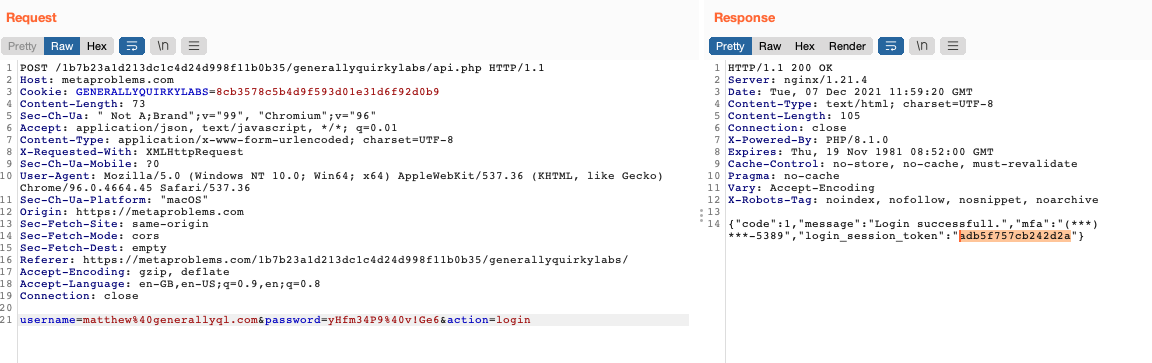Toggle word wrap icon in Request panel

tap(132, 46)
